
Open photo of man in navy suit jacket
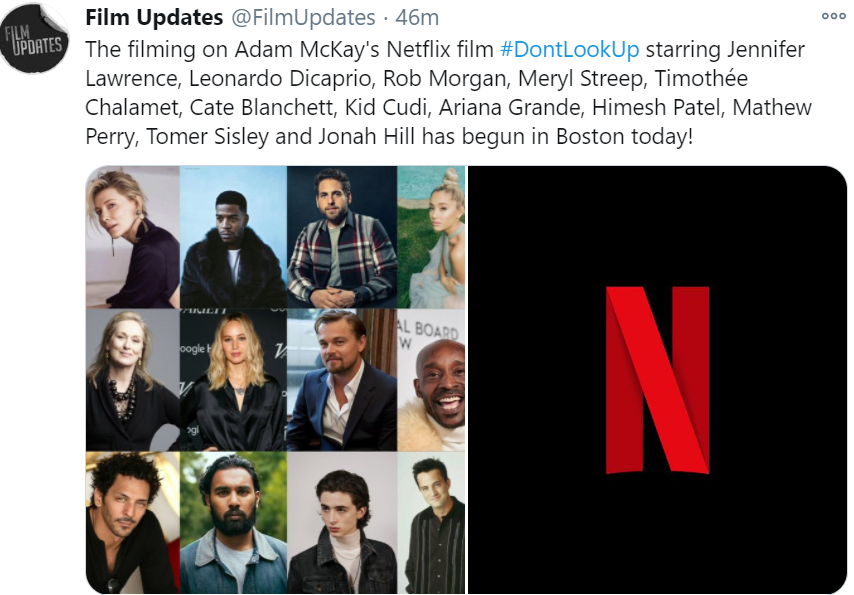342,380
